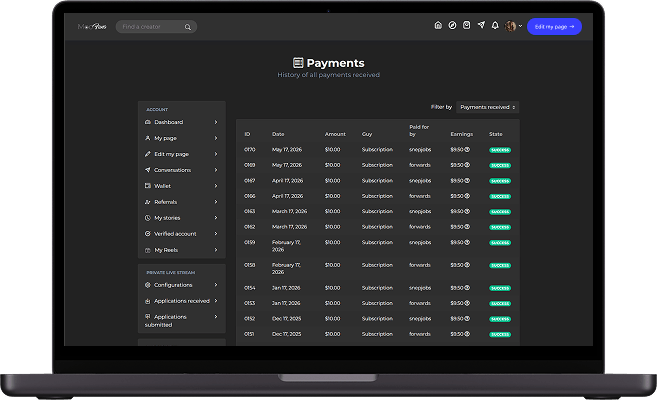This screenshot has height=401, width=657.
Task: Click earnings info icon for March 17 forwards row
Action: [467, 227]
